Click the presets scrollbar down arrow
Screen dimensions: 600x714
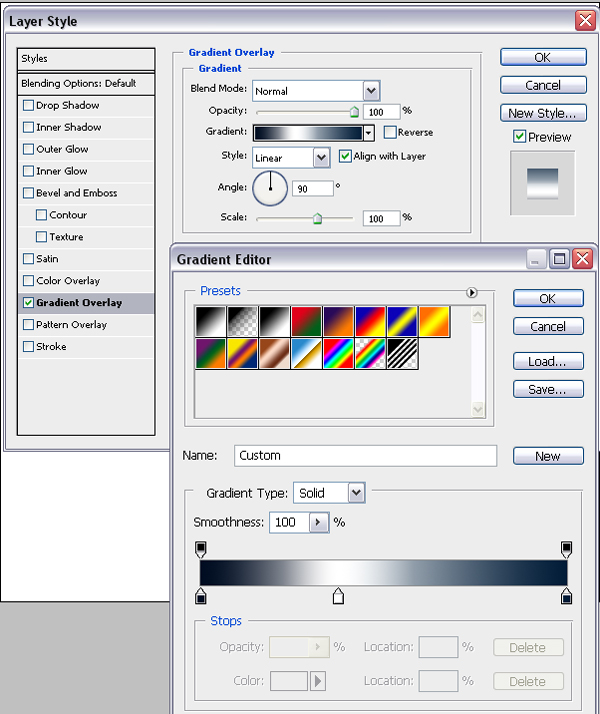point(478,409)
